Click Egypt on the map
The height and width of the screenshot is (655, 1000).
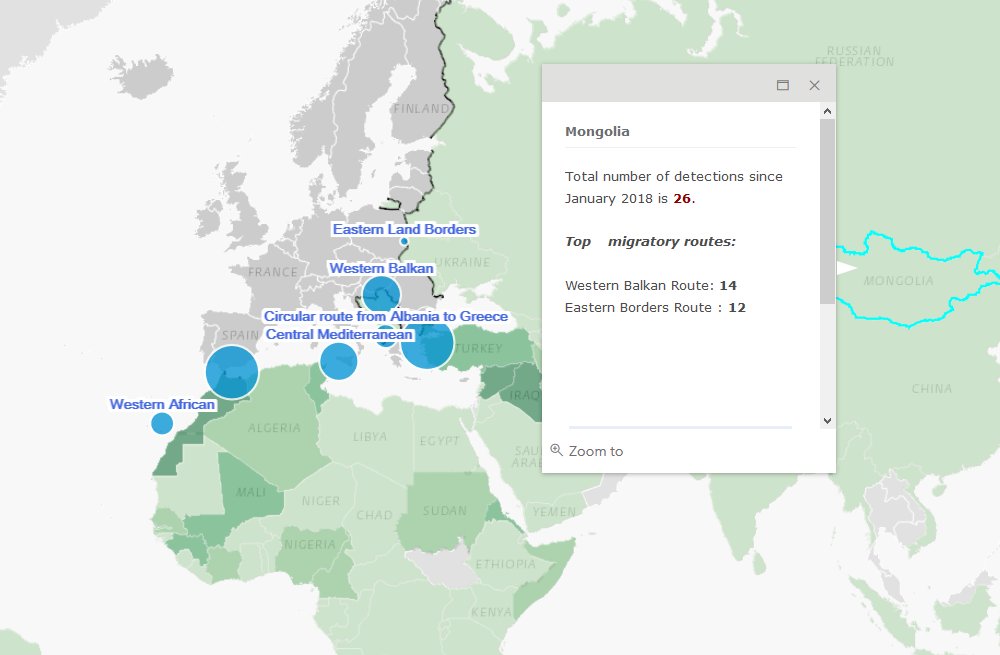pos(439,441)
